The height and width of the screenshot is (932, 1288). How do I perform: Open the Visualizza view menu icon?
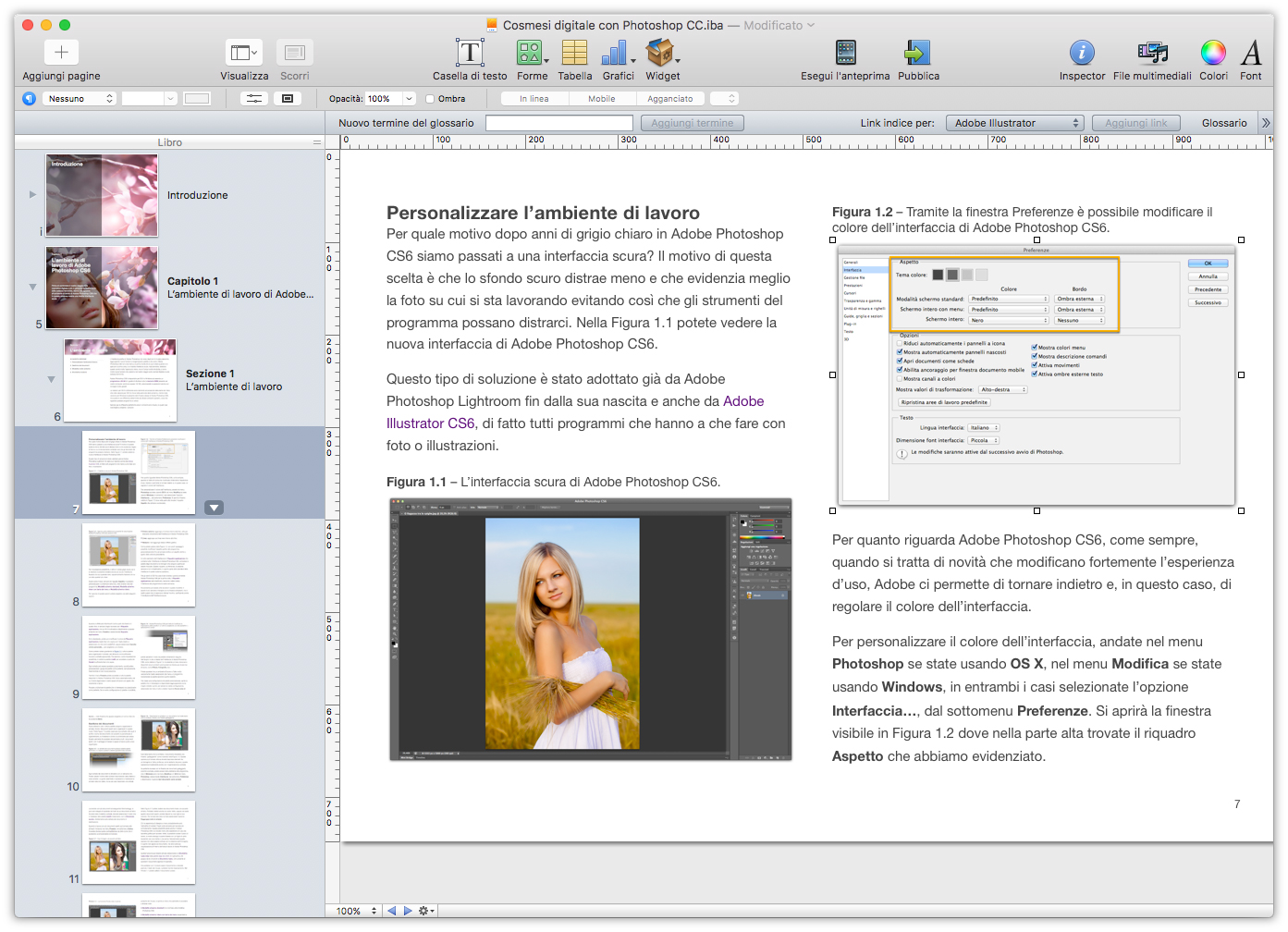click(x=244, y=53)
